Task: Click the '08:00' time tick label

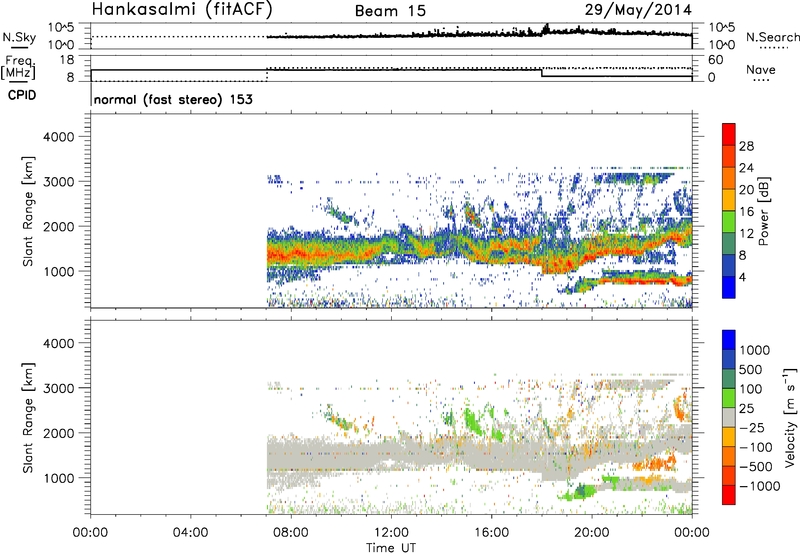Action: coord(291,533)
